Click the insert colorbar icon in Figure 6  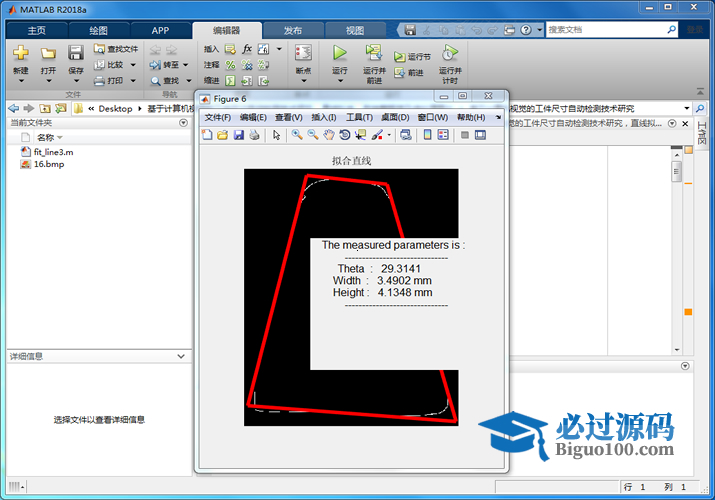click(427, 134)
